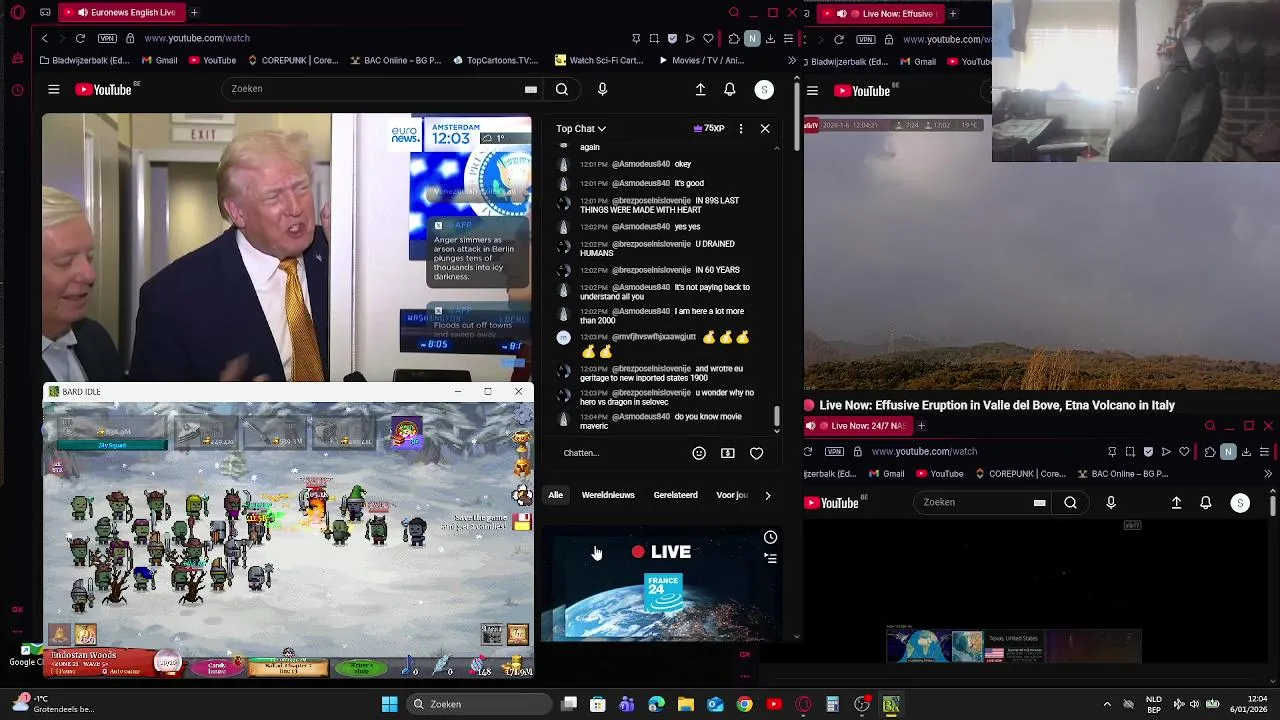Select the Voor jou filter chip
The image size is (1280, 720).
732,495
